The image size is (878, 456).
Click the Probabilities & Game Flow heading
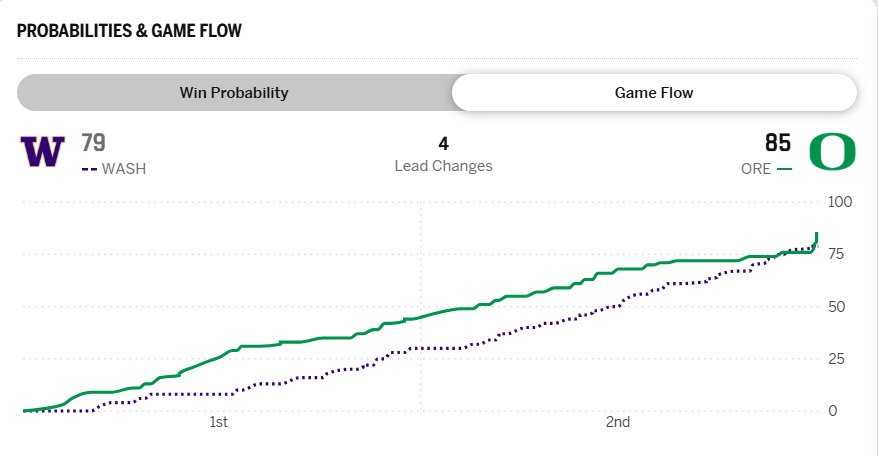(129, 30)
